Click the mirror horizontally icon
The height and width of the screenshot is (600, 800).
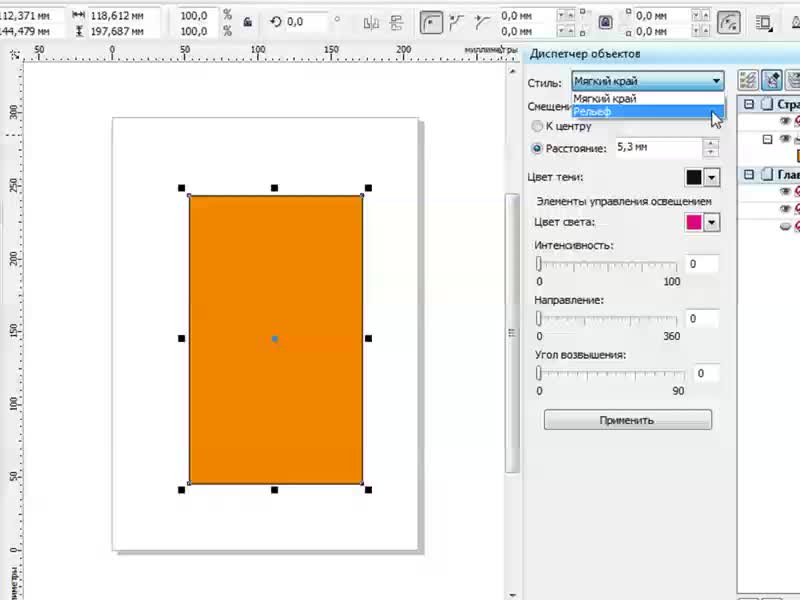(x=371, y=23)
